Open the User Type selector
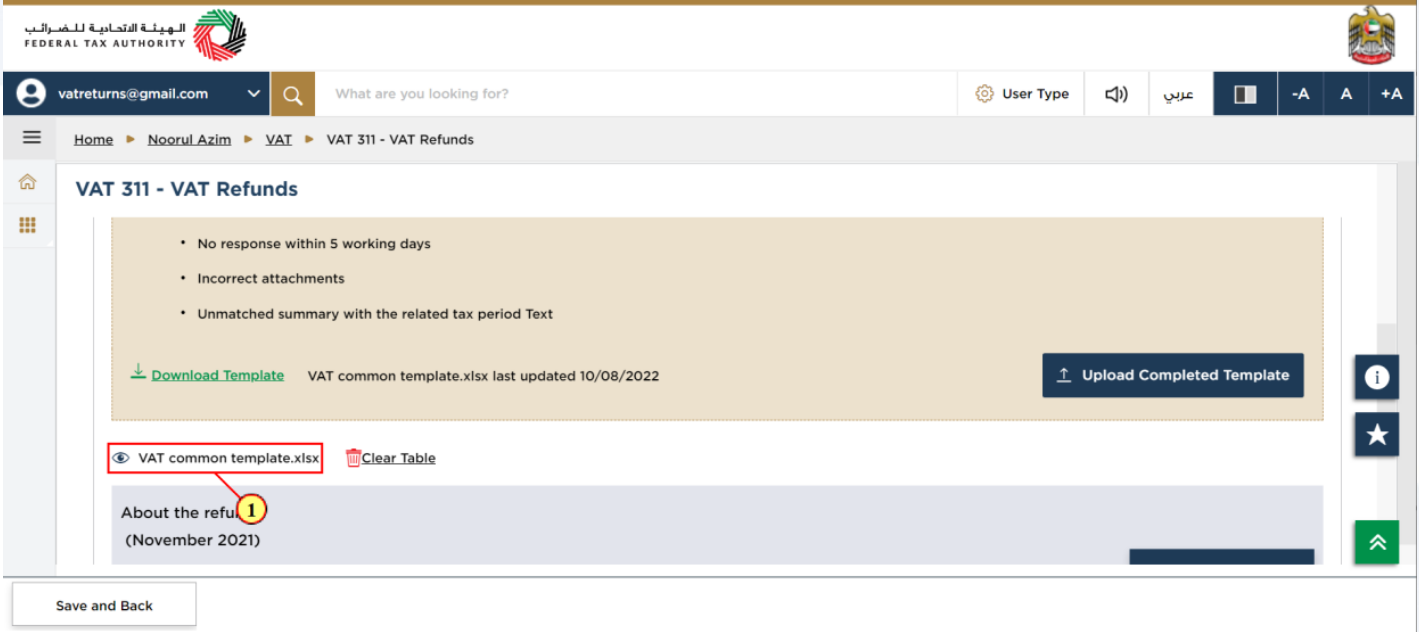The height and width of the screenshot is (632, 1419). (1021, 94)
